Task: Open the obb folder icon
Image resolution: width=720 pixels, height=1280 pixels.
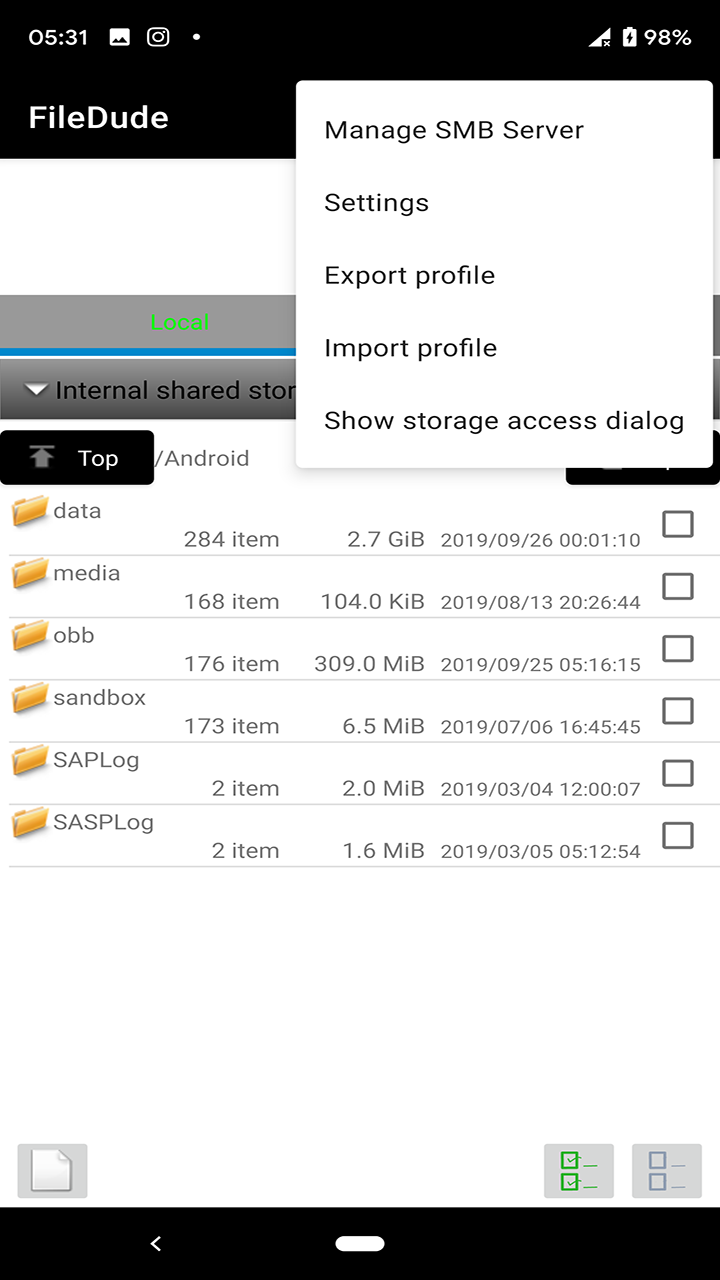Action: 31,634
